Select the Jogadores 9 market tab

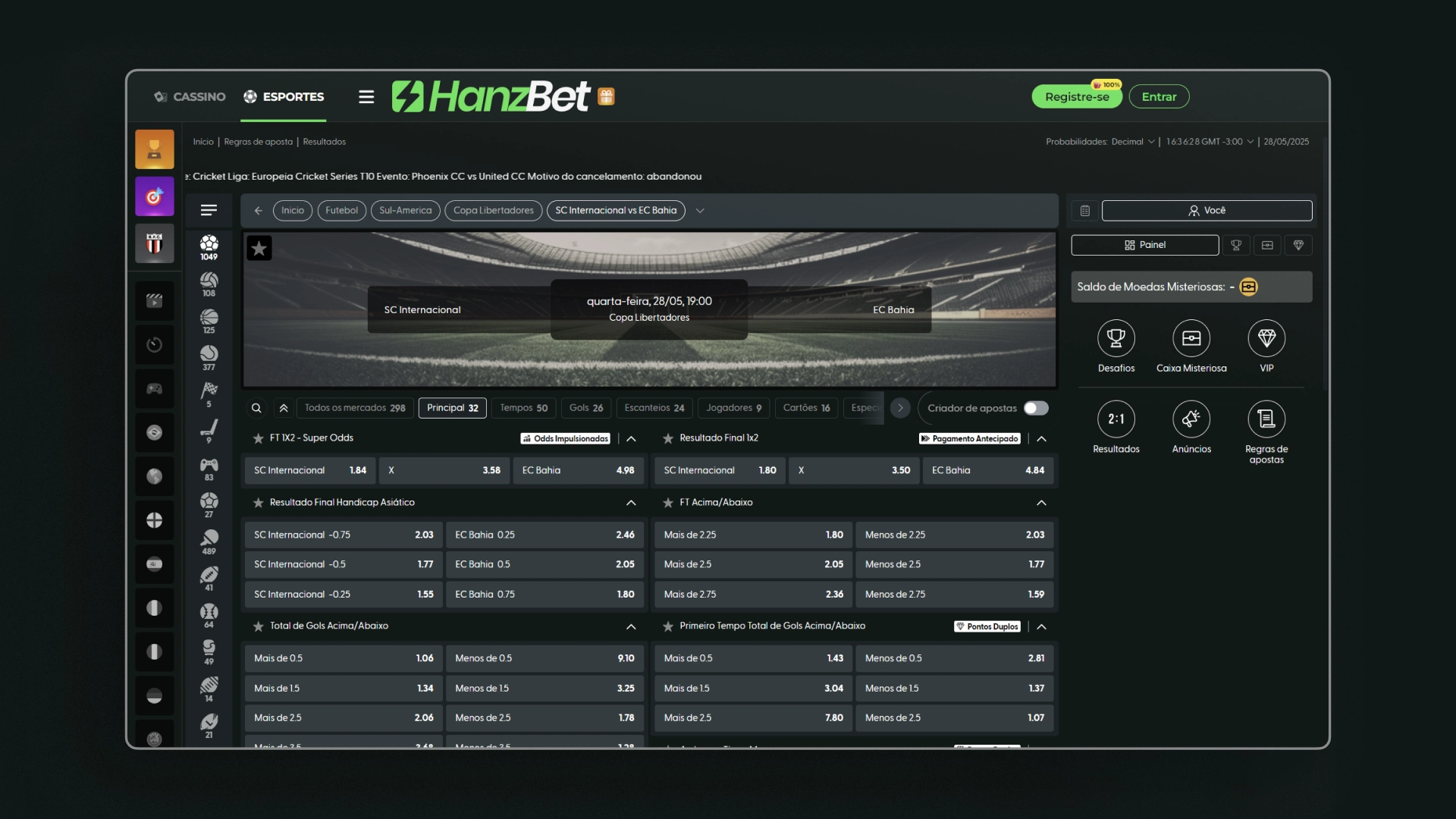[x=734, y=408]
